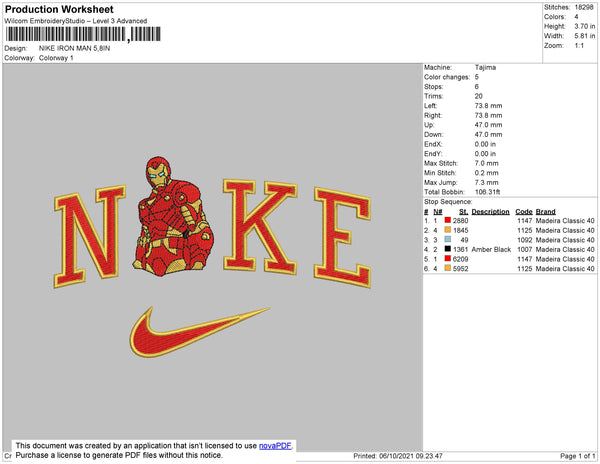Screen dimensions: 600x464
Task: Click the "Printed: 06/10/2021 09.23.47" footer
Action: point(398,456)
